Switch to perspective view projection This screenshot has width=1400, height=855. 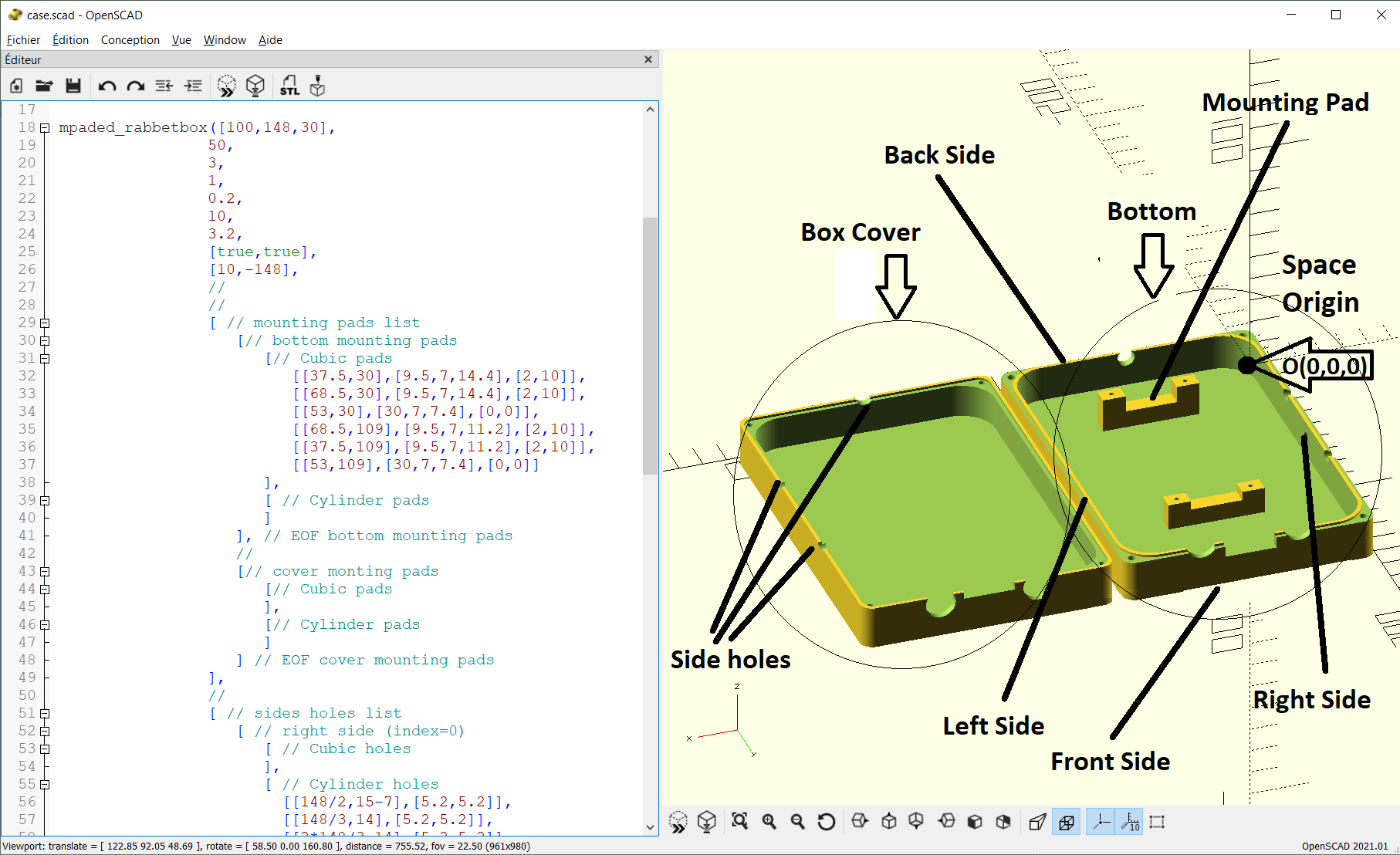tap(1038, 821)
